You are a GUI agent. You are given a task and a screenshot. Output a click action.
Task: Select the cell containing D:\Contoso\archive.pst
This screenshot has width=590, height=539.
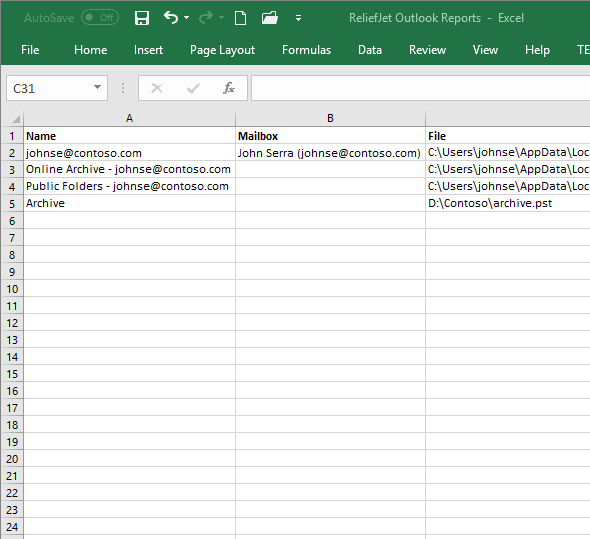(x=508, y=203)
